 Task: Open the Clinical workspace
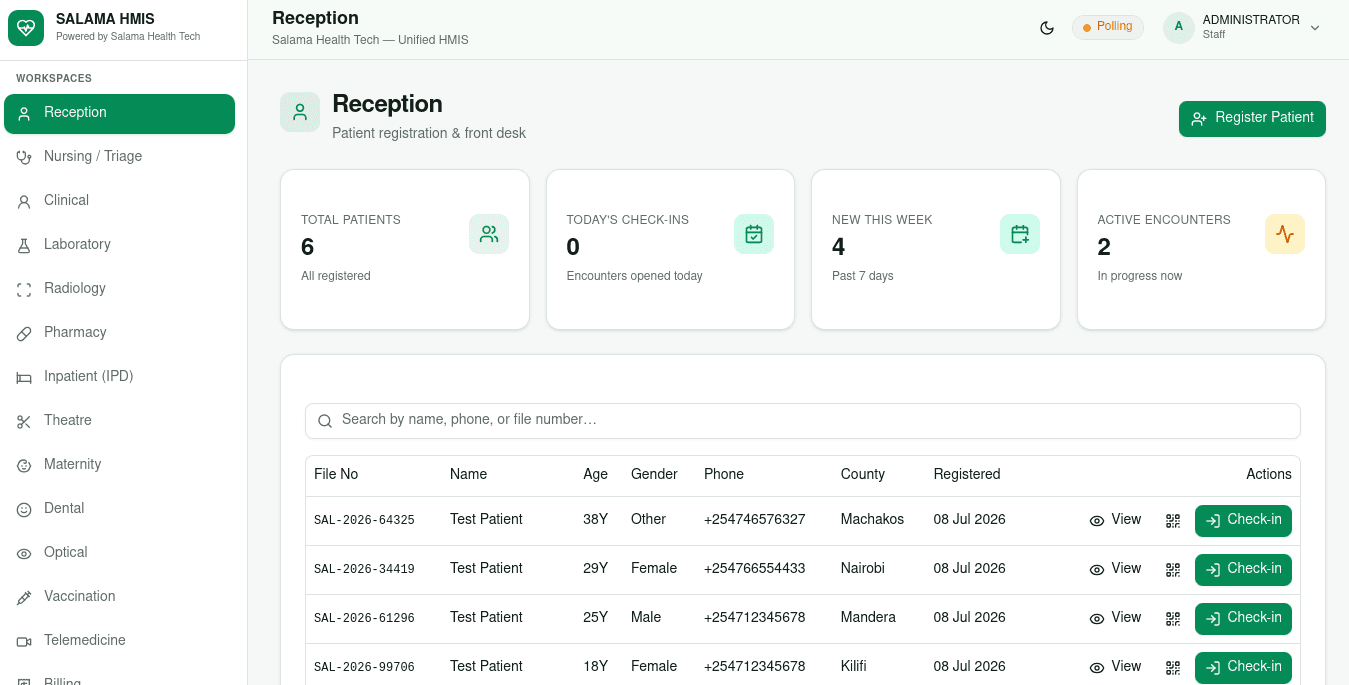[119, 201]
